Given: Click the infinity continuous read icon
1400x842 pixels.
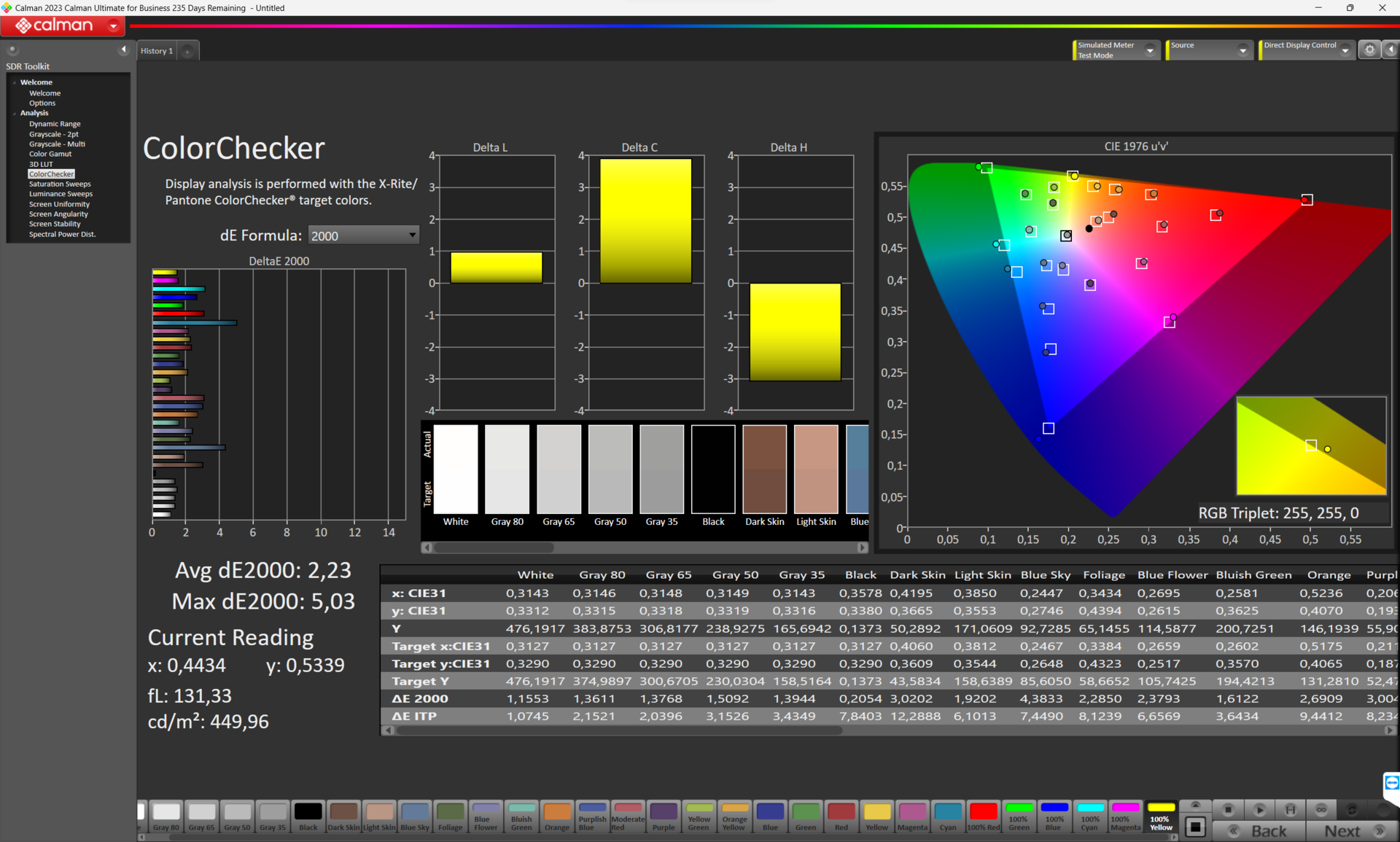Looking at the screenshot, I should pyautogui.click(x=1321, y=810).
